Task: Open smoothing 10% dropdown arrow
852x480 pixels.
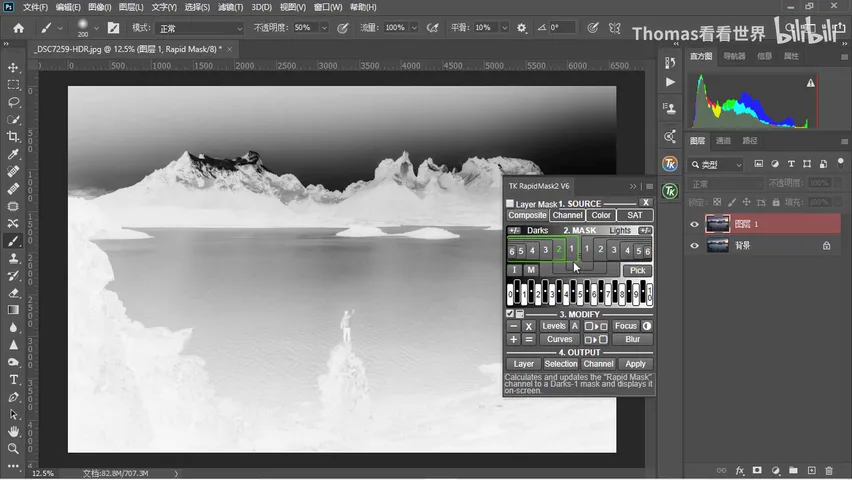Action: 504,28
